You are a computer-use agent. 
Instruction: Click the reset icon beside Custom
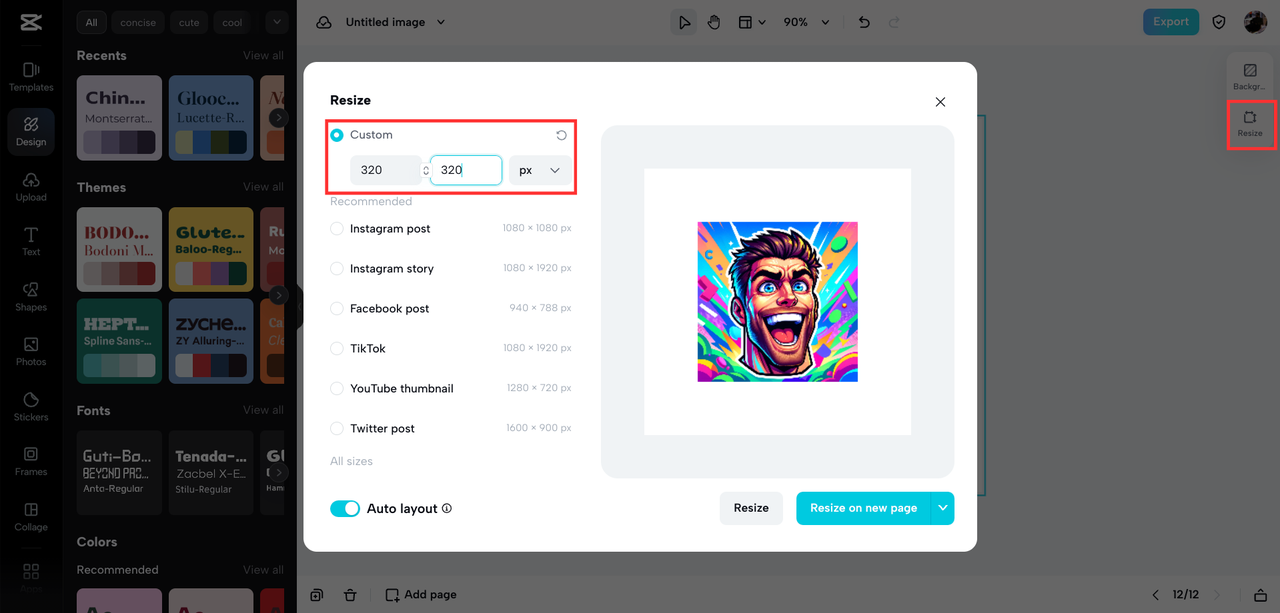[x=562, y=135]
